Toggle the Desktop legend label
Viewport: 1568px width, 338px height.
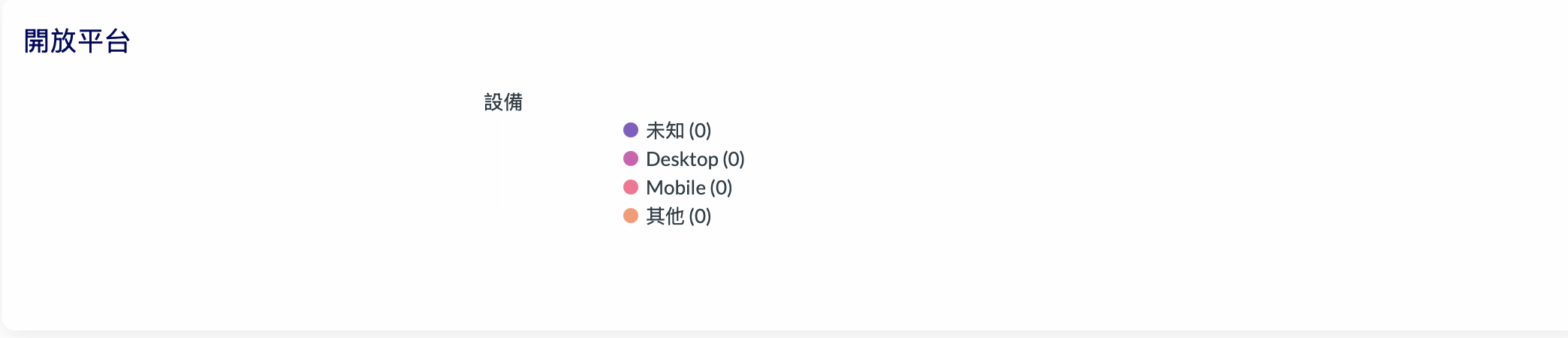(x=682, y=159)
